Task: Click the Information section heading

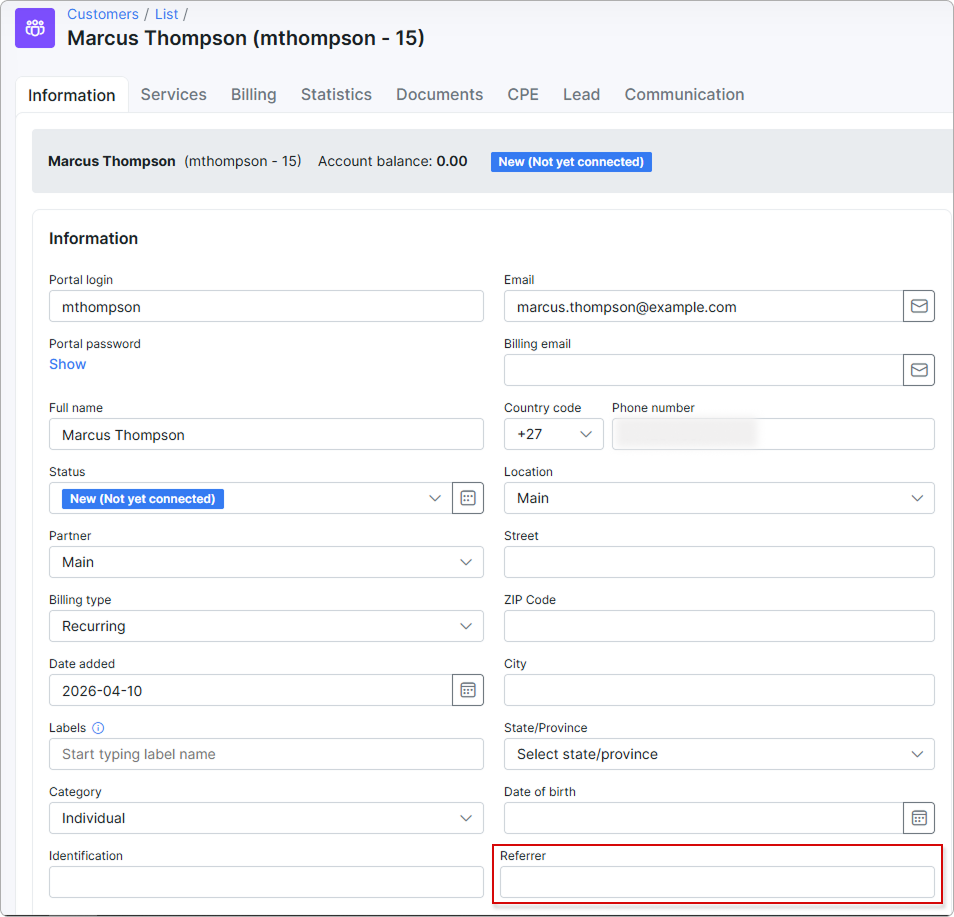Action: [94, 239]
